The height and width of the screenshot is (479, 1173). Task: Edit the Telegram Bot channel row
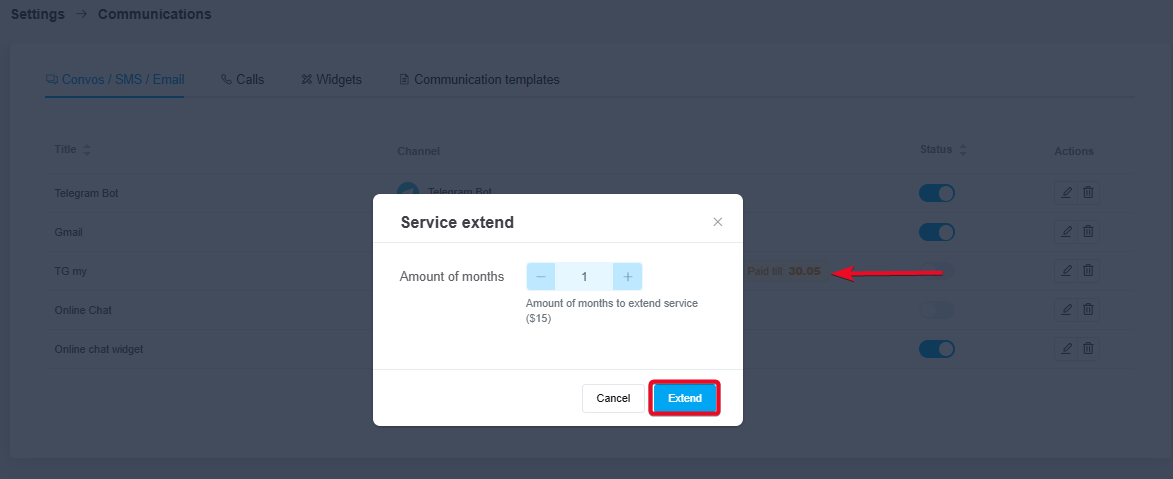1066,193
